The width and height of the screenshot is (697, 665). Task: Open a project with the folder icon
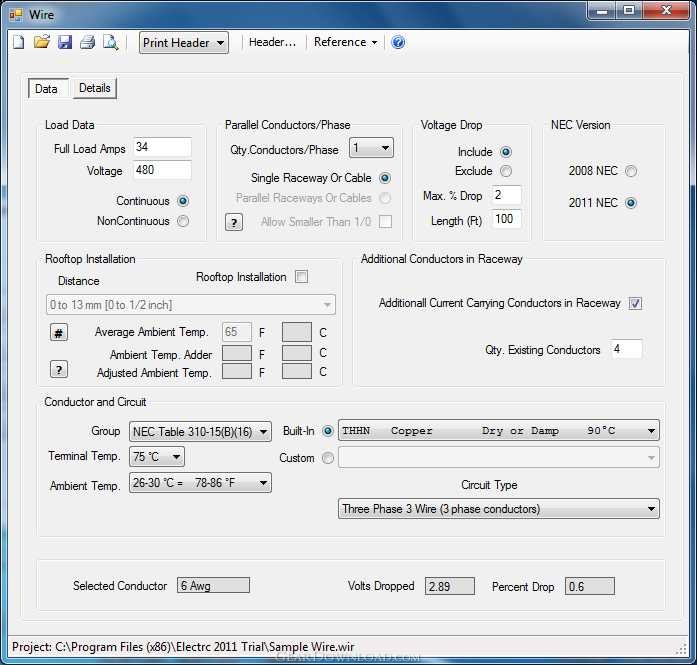point(42,42)
